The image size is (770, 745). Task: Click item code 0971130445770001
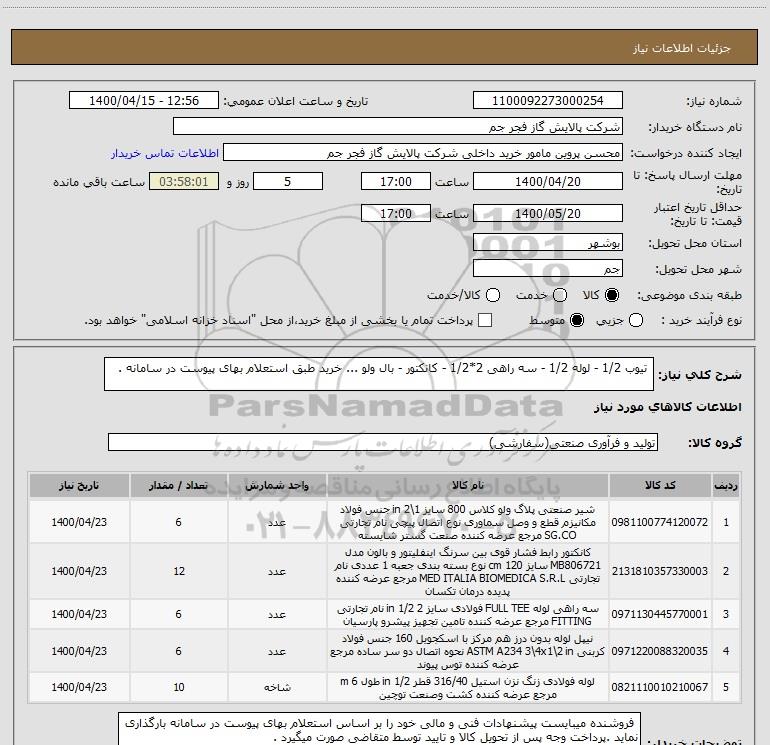[x=660, y=614]
